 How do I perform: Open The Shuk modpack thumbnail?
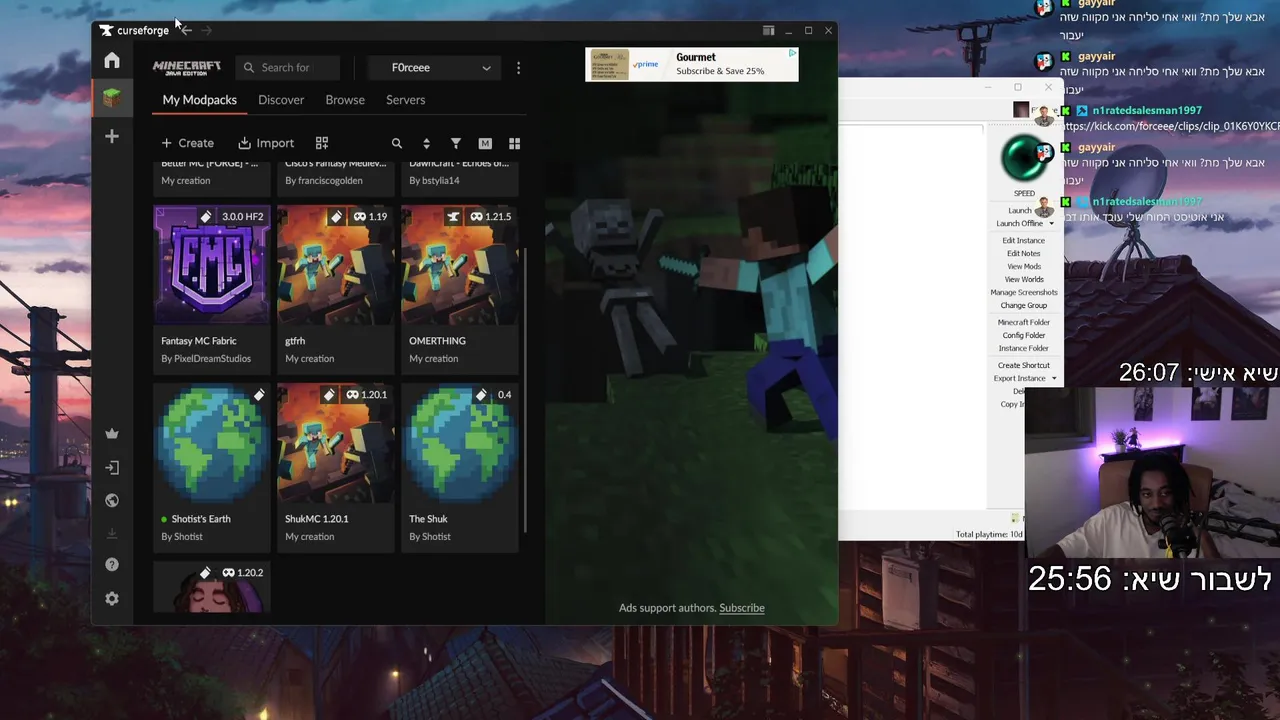coord(459,443)
